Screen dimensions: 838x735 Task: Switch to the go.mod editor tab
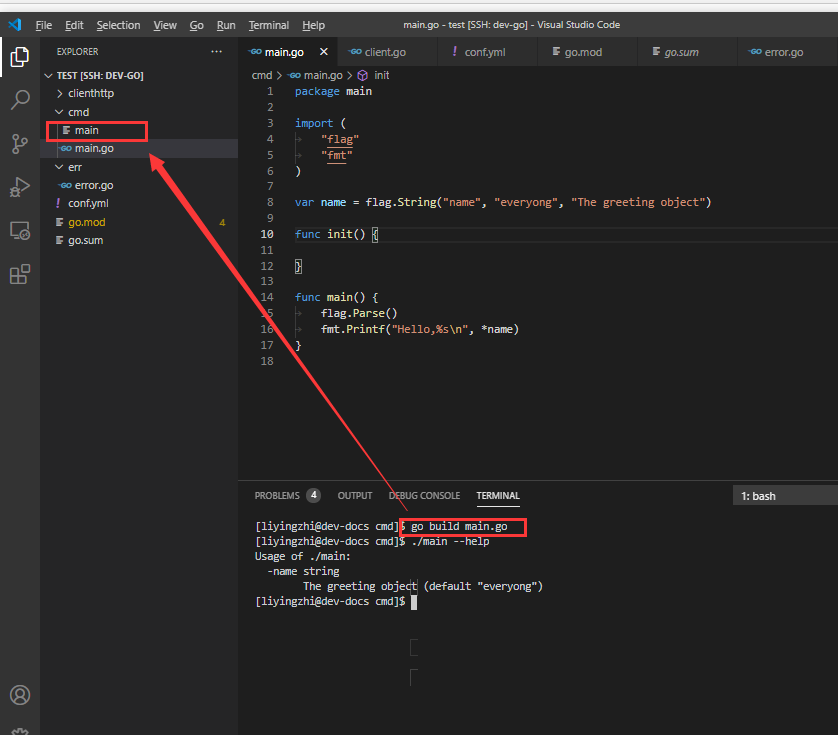pyautogui.click(x=587, y=52)
